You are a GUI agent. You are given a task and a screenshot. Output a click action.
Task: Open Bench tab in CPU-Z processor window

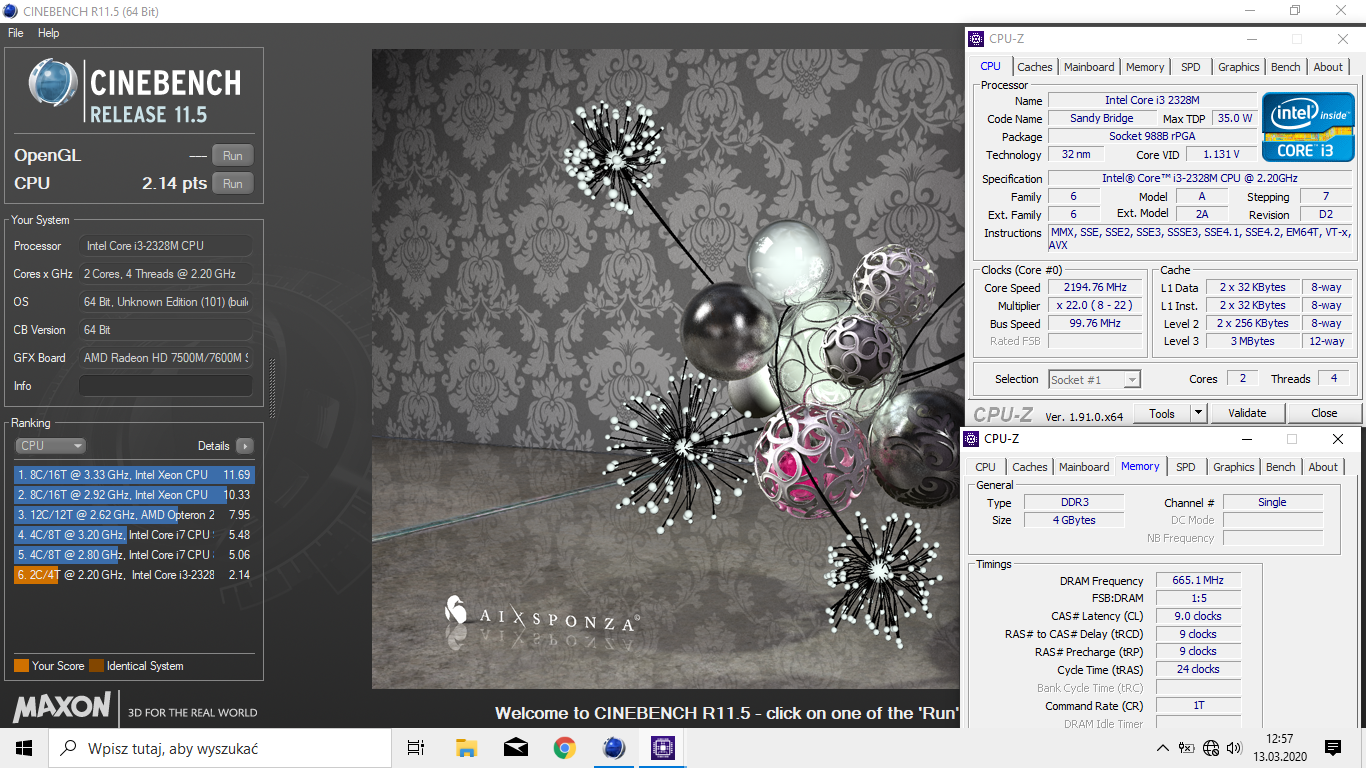1286,67
